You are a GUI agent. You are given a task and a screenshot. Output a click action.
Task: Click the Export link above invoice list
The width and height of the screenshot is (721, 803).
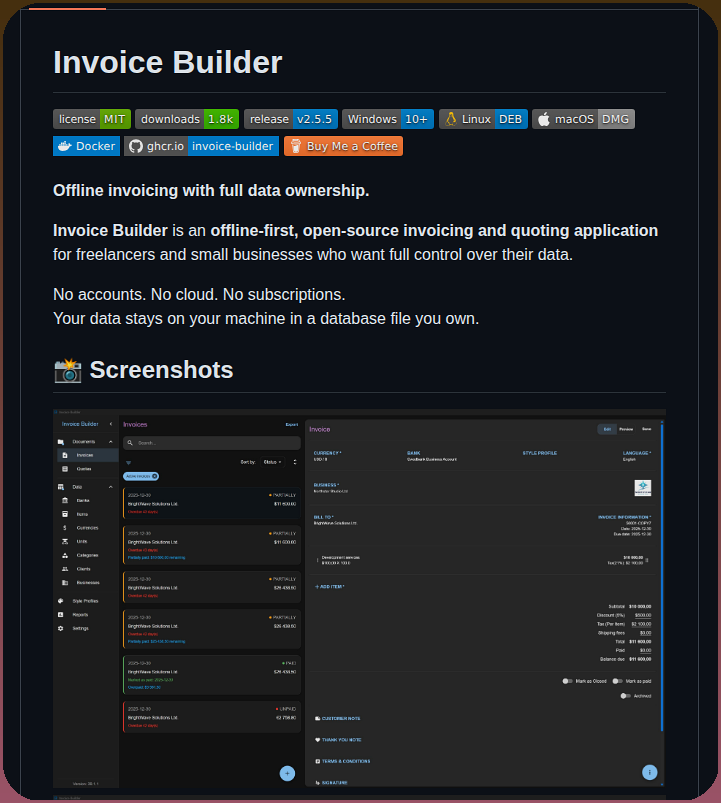[292, 425]
